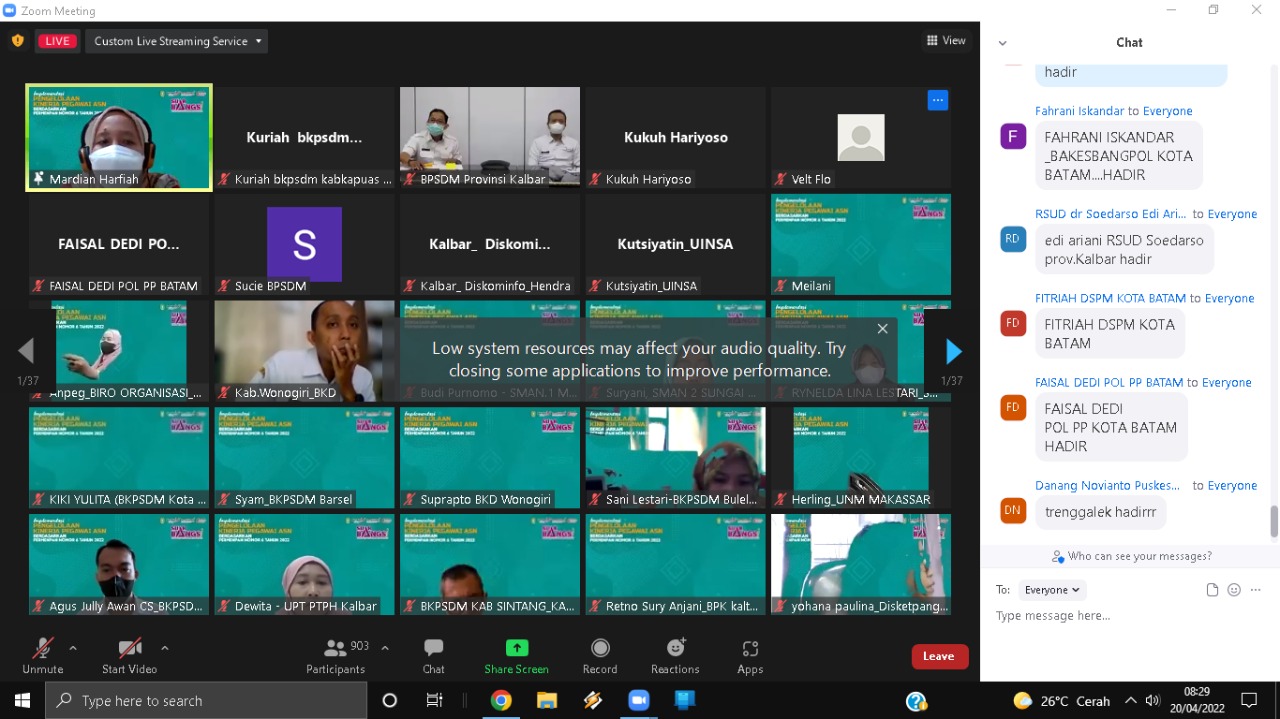Open File Explorer from the taskbar
Viewport: 1280px width, 719px height.
click(547, 700)
